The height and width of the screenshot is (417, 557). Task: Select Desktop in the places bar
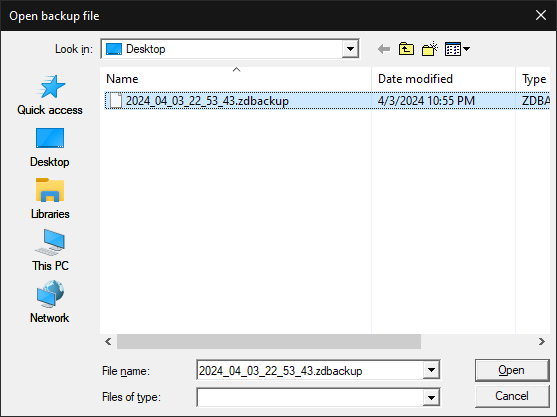50,147
